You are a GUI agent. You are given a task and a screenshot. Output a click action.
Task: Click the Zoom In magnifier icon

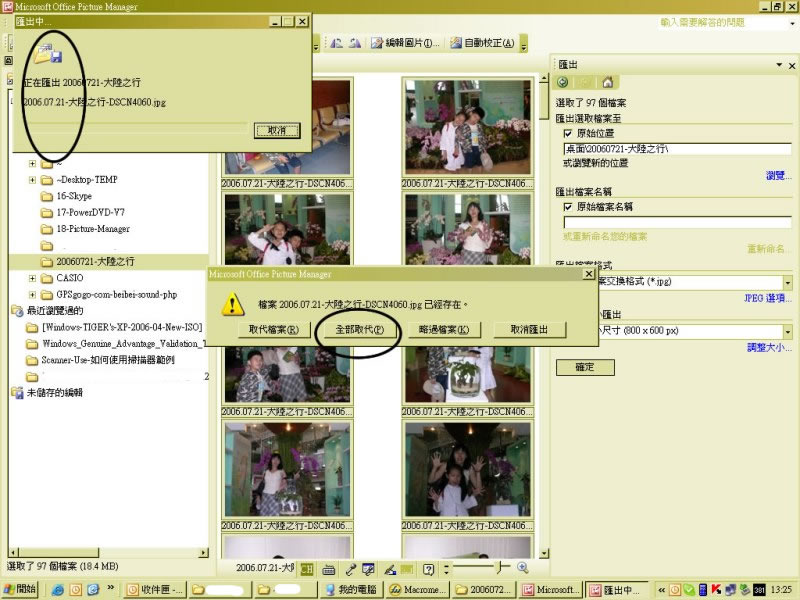522,567
